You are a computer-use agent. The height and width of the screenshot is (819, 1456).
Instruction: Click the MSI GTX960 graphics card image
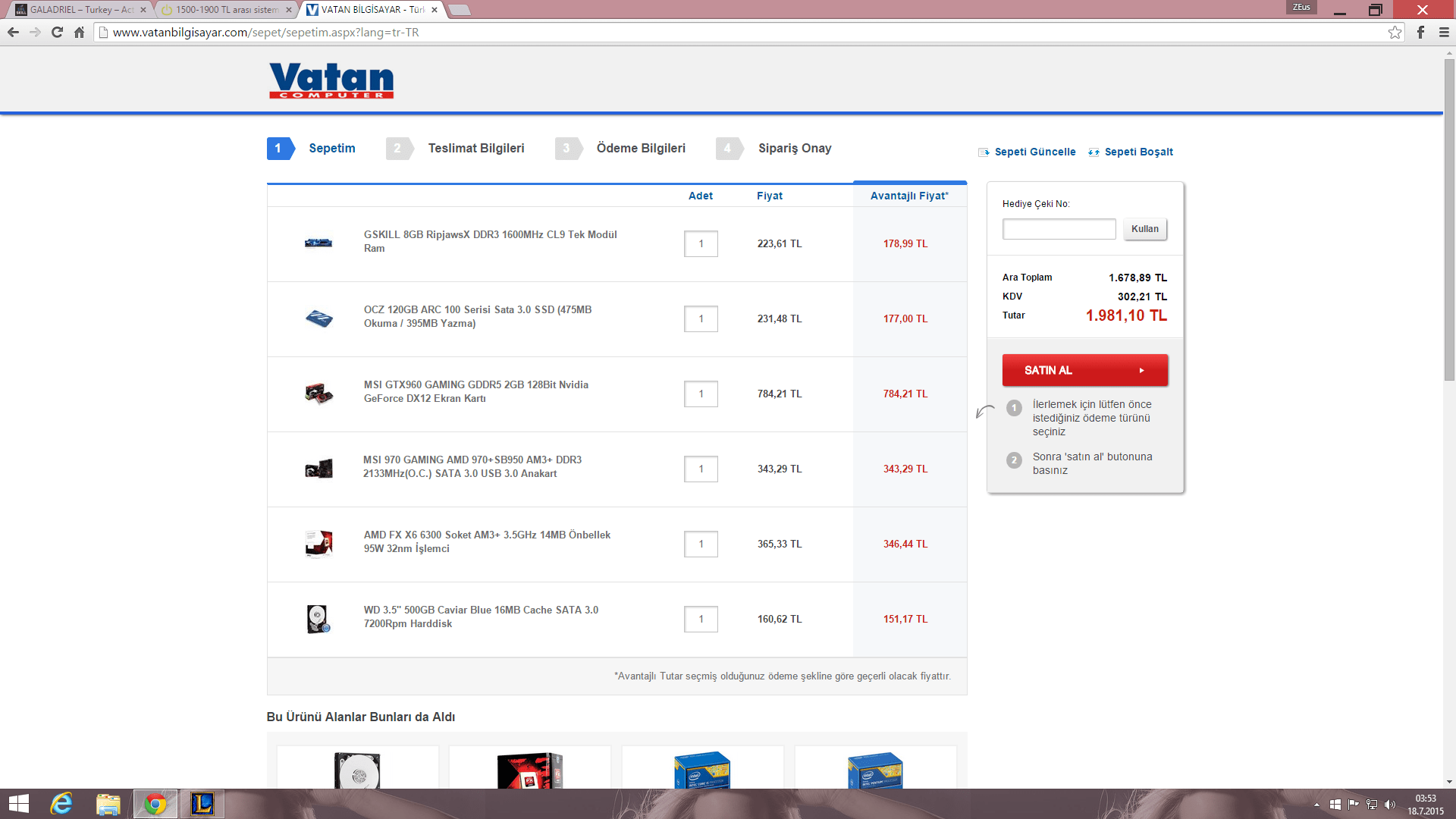(318, 393)
